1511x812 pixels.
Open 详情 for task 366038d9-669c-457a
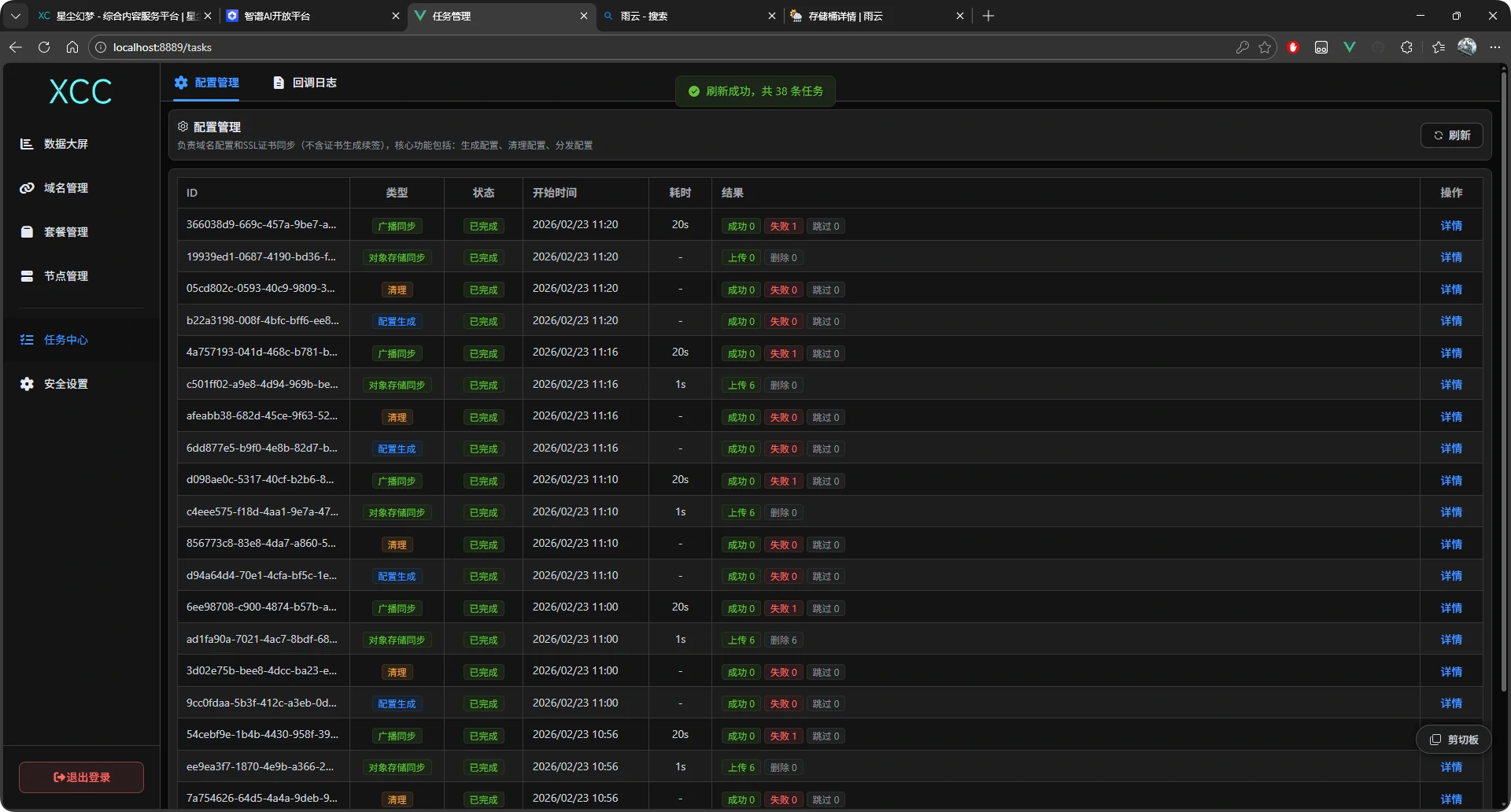[x=1450, y=226]
